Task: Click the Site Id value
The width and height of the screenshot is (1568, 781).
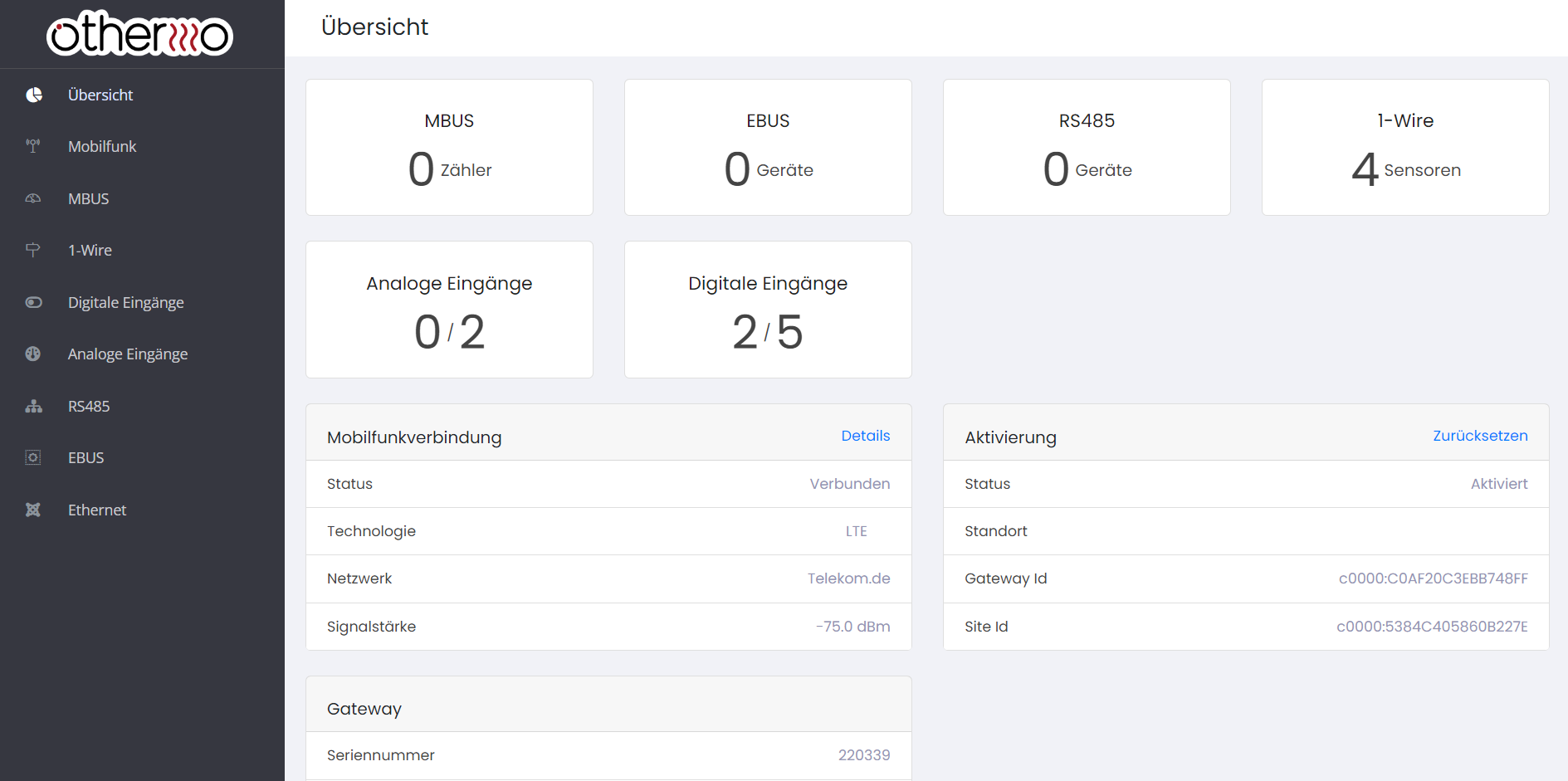Action: 1432,627
